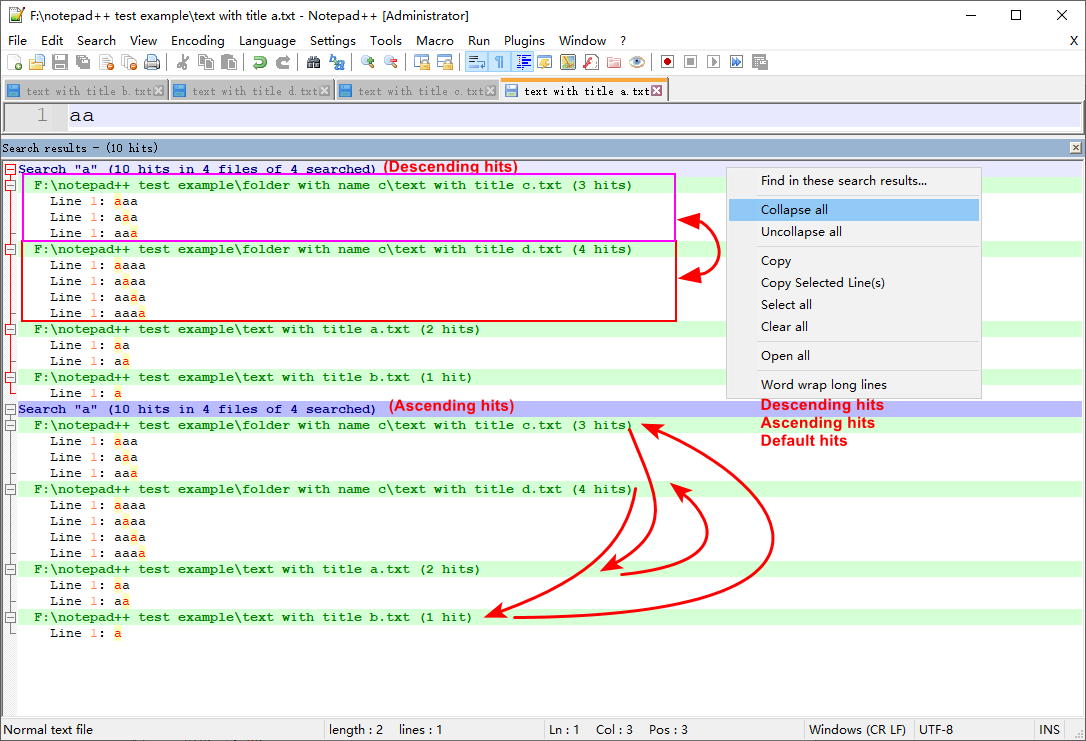Collapse title b.txt (1 hit) in first search
The height and width of the screenshot is (741, 1086).
point(10,377)
